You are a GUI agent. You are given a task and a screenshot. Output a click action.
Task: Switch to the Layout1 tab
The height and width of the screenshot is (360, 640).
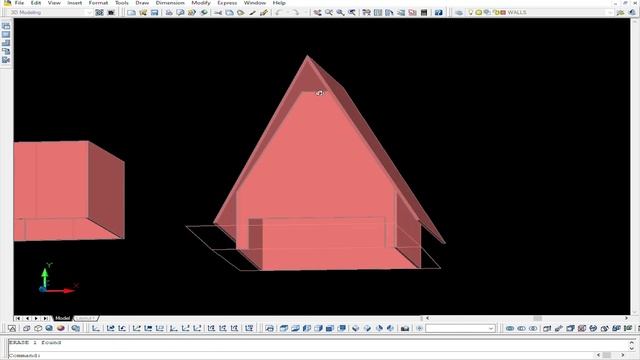click(86, 318)
